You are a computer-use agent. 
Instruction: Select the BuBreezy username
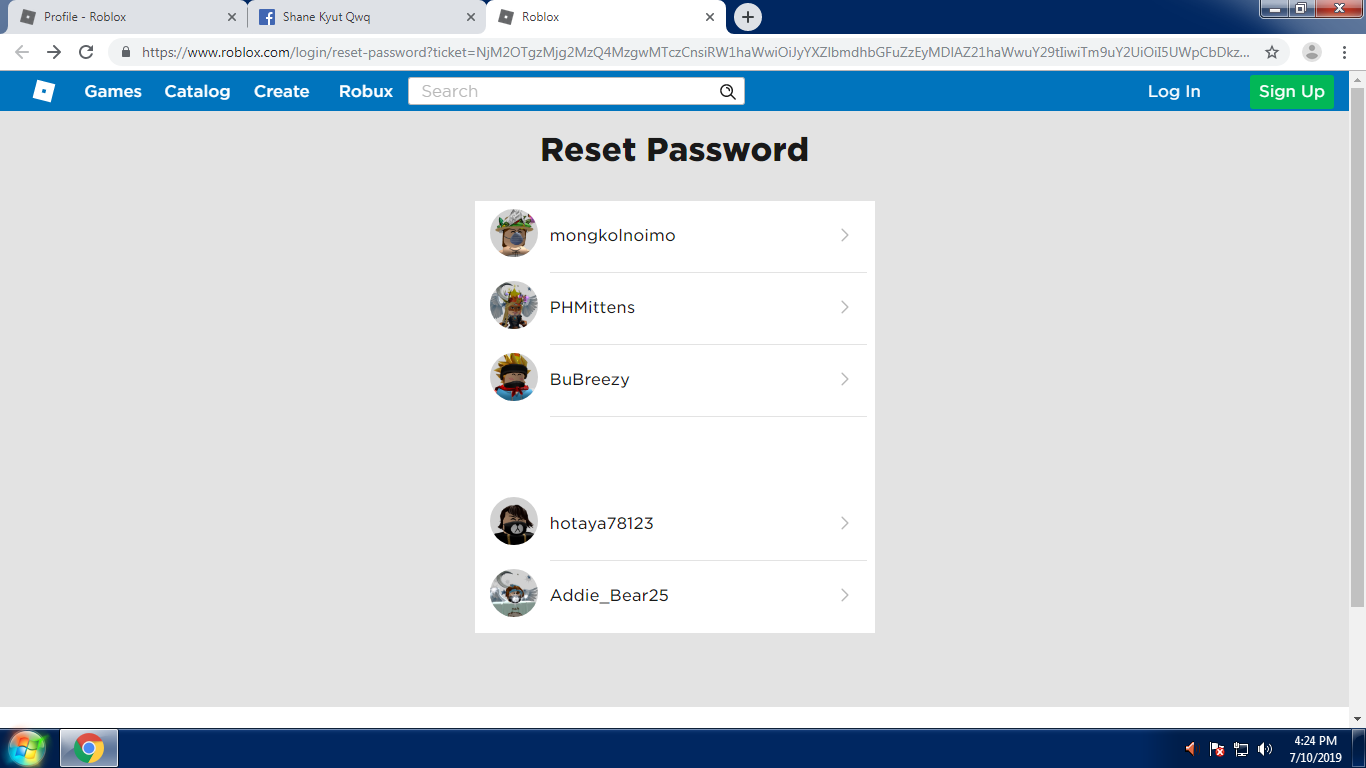tap(589, 379)
